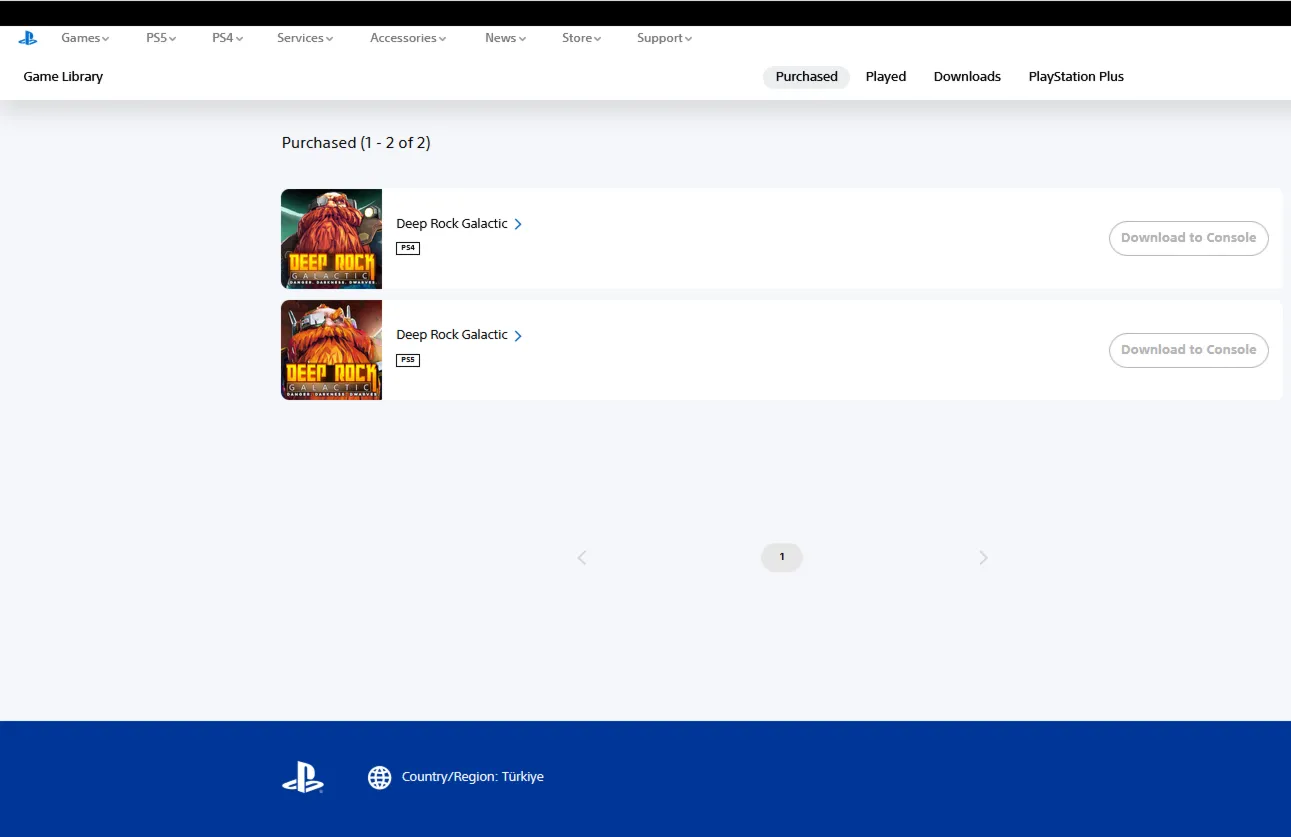Click the chevron beside the PS5 Deep Rock Galactic title
Viewport: 1291px width, 837px height.
(x=518, y=336)
